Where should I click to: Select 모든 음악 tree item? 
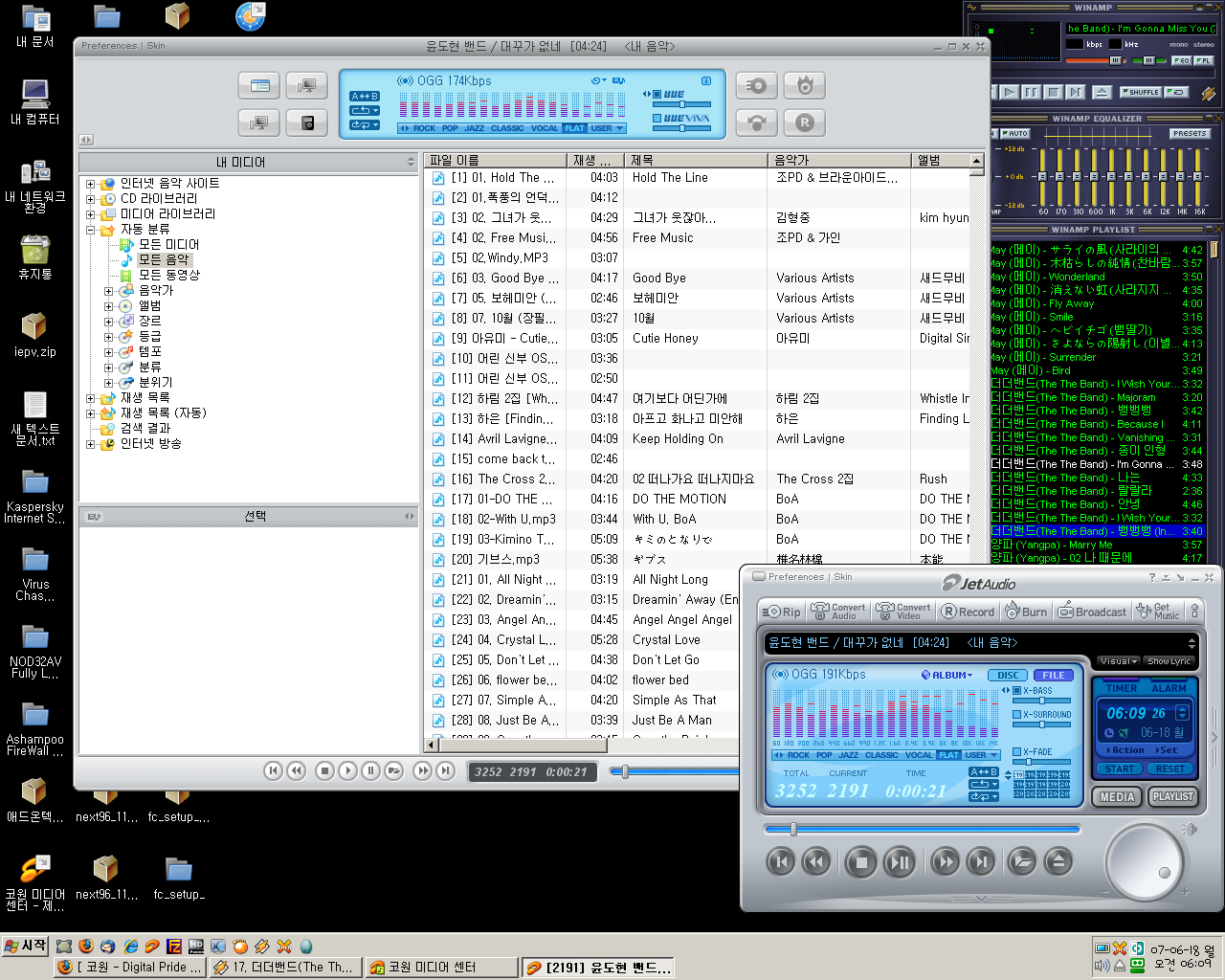coord(164,260)
